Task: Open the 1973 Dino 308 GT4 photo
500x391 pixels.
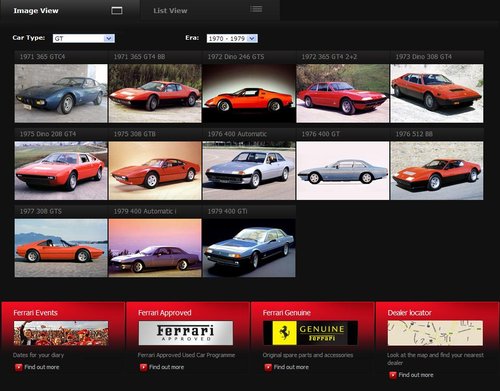Action: pos(437,93)
